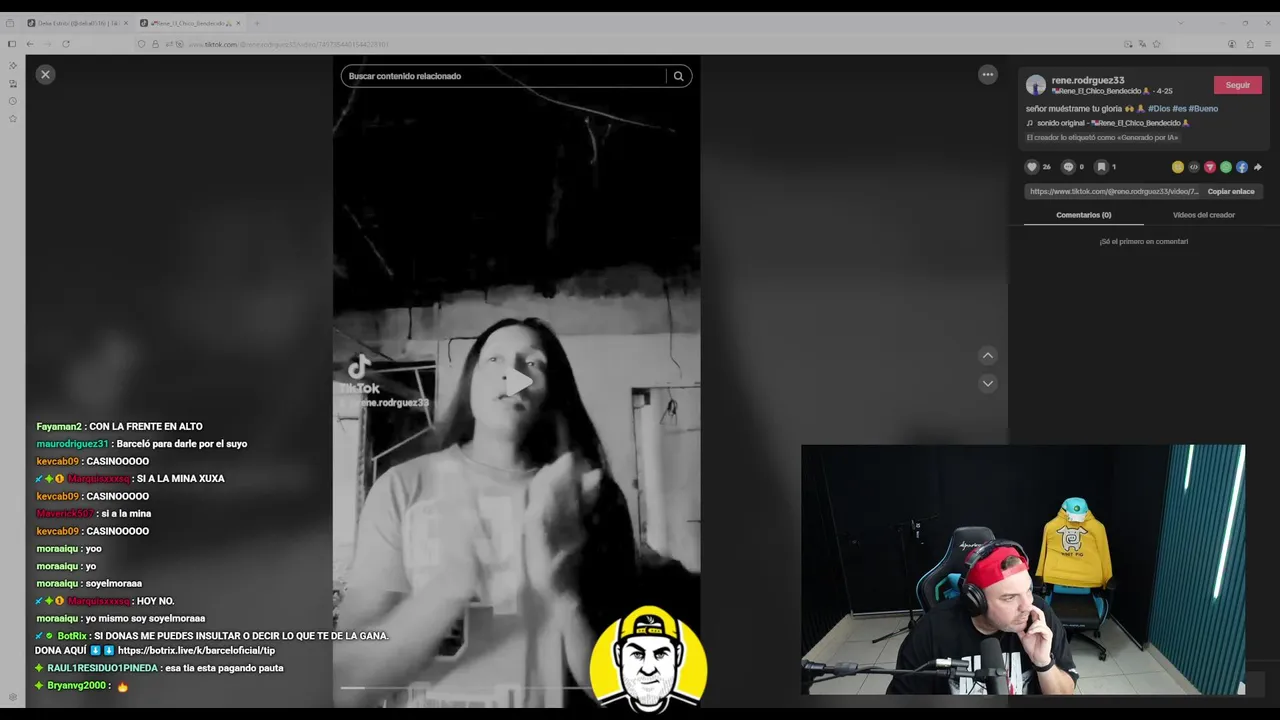Share the video via Facebook icon
1280x720 pixels.
coord(1242,167)
